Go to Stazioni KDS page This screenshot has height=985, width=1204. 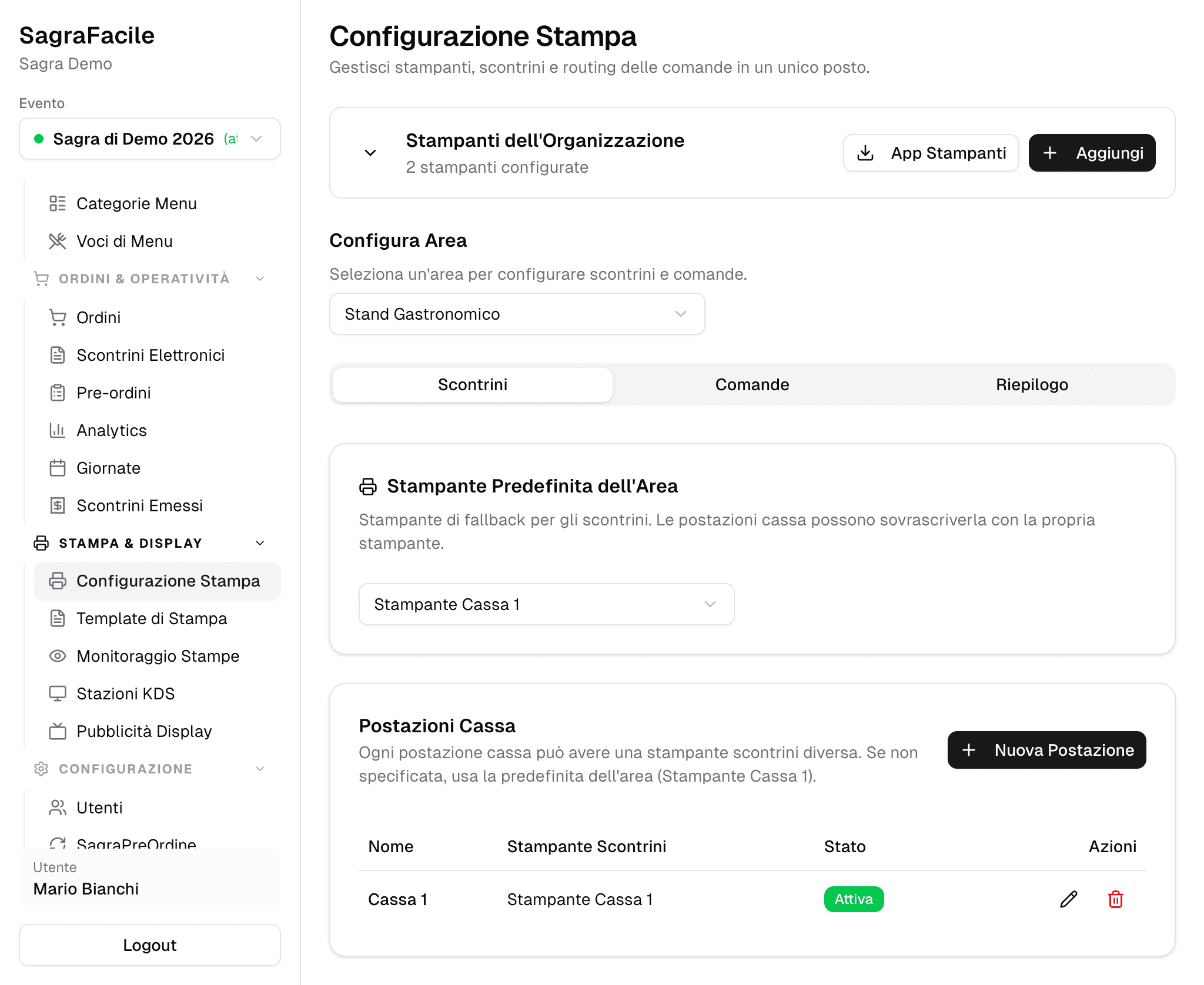coord(157,693)
